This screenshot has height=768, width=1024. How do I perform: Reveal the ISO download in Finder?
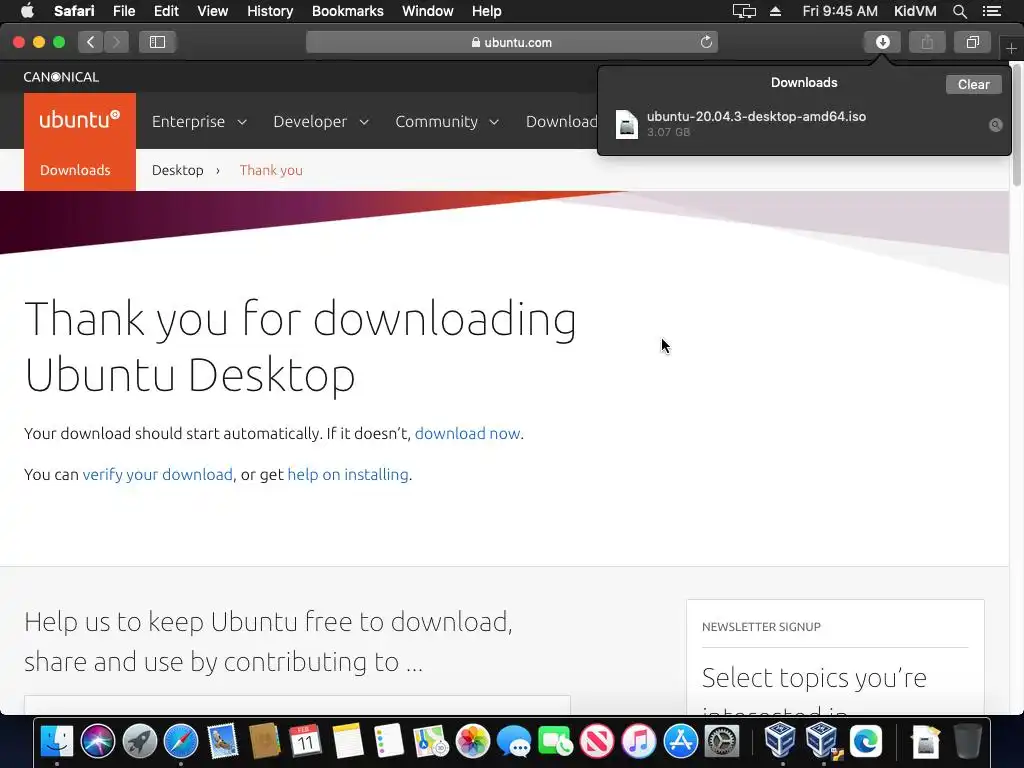tap(995, 125)
